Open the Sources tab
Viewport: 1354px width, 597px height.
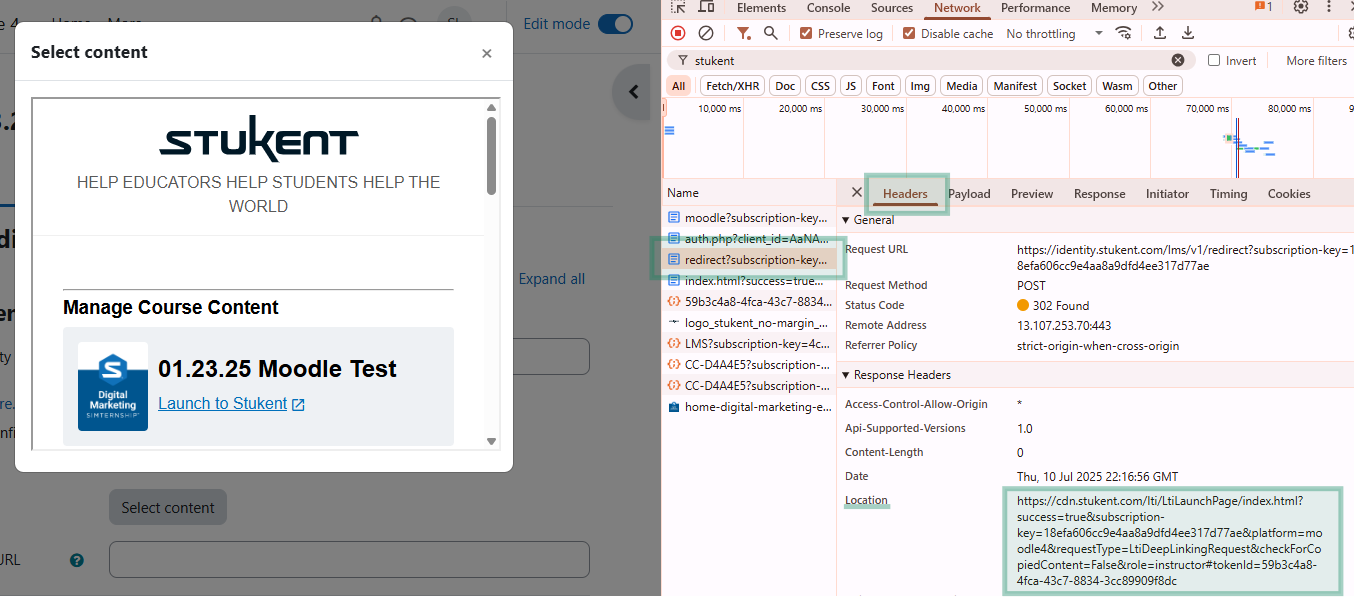(892, 8)
